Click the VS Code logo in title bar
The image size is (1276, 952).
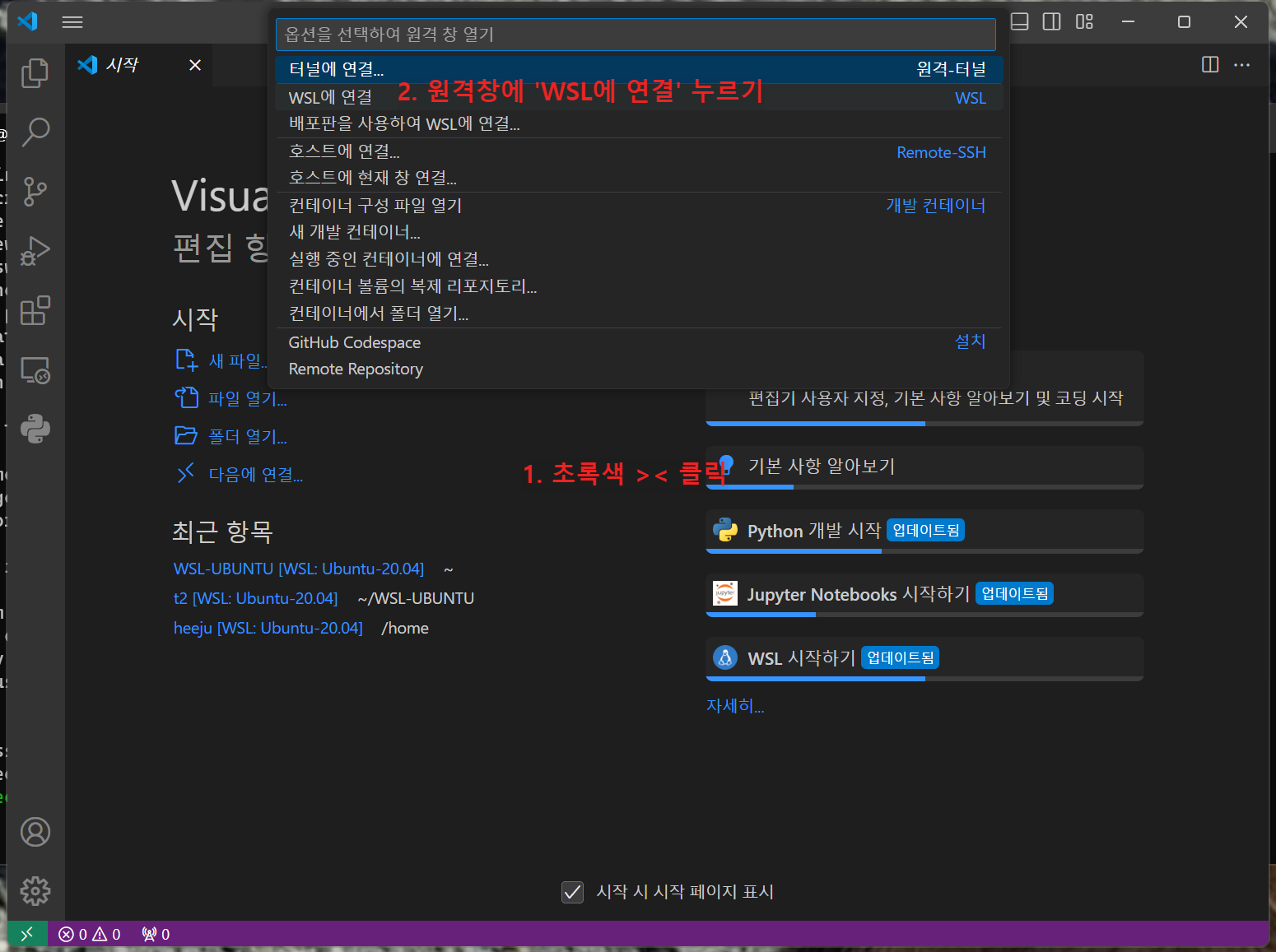(x=28, y=21)
